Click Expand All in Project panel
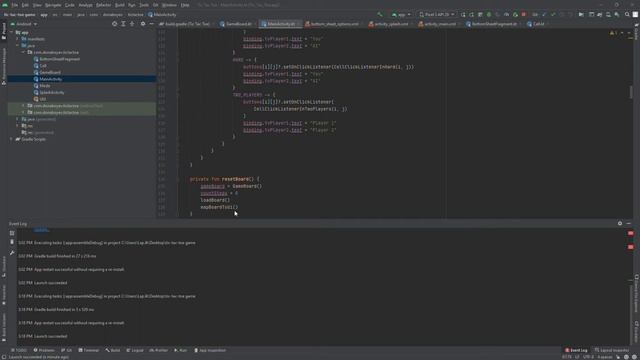 click(123, 24)
